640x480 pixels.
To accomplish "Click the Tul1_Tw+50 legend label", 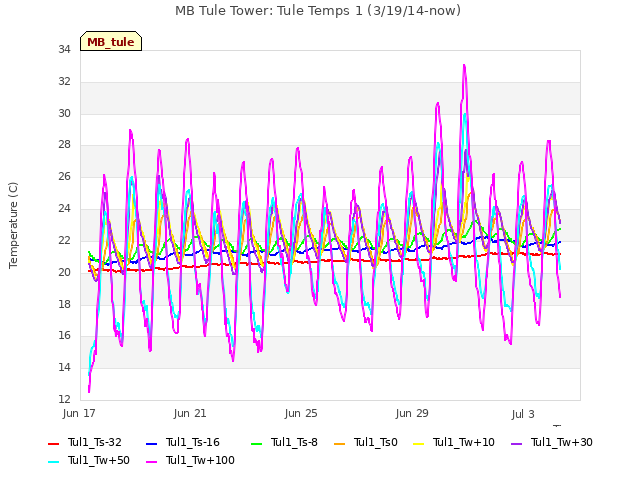I will (x=99, y=460).
